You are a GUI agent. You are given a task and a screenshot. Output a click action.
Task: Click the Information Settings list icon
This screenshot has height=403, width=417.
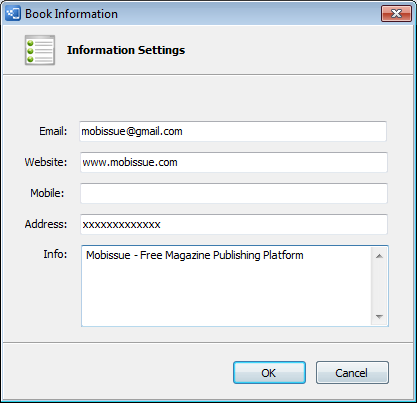[40, 50]
